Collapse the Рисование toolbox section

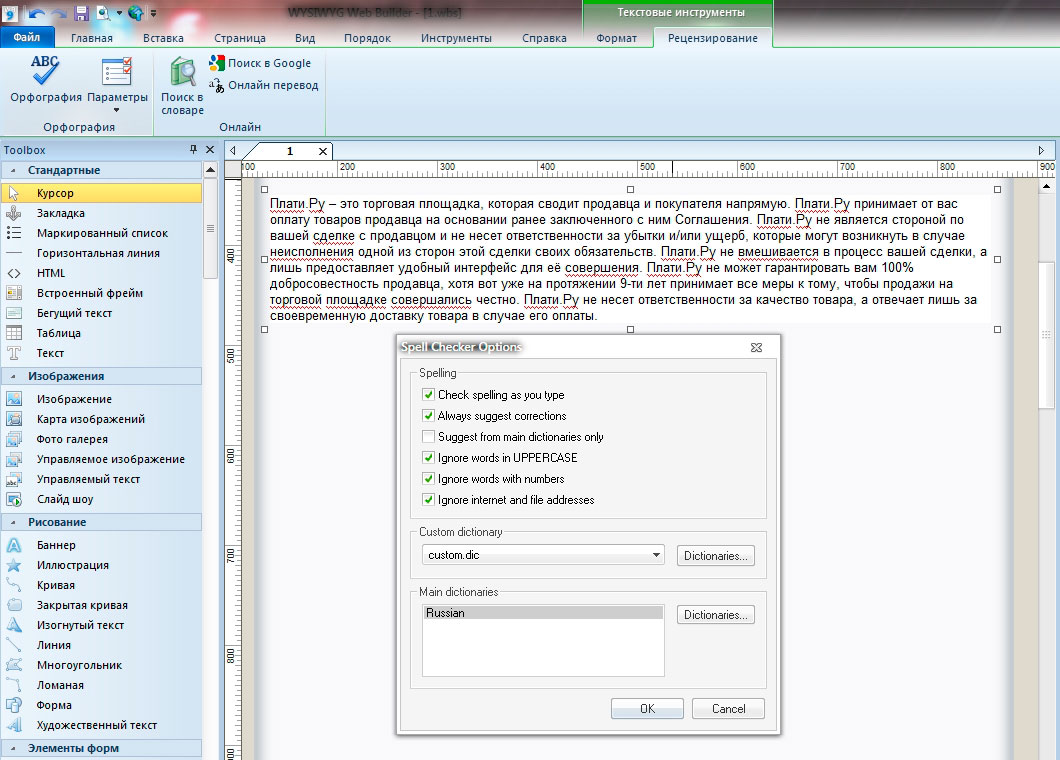tap(13, 522)
